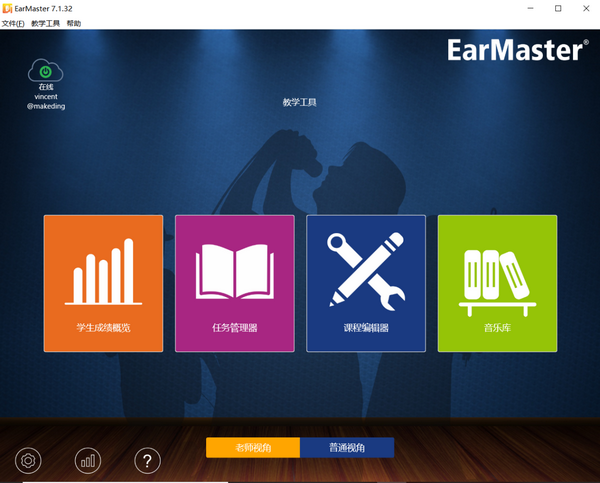Screen dimensions: 600x483
Task: Open the 教学工具 menu in the menu bar
Action: pyautogui.click(x=46, y=23)
